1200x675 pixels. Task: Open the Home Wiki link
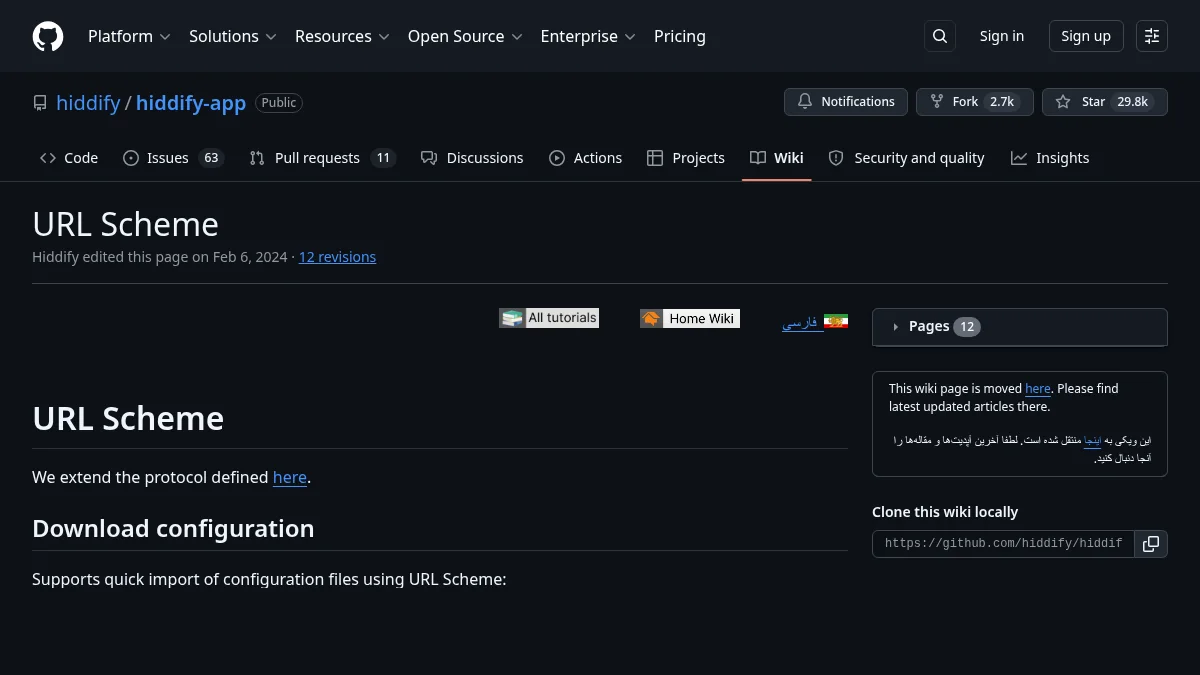690,319
